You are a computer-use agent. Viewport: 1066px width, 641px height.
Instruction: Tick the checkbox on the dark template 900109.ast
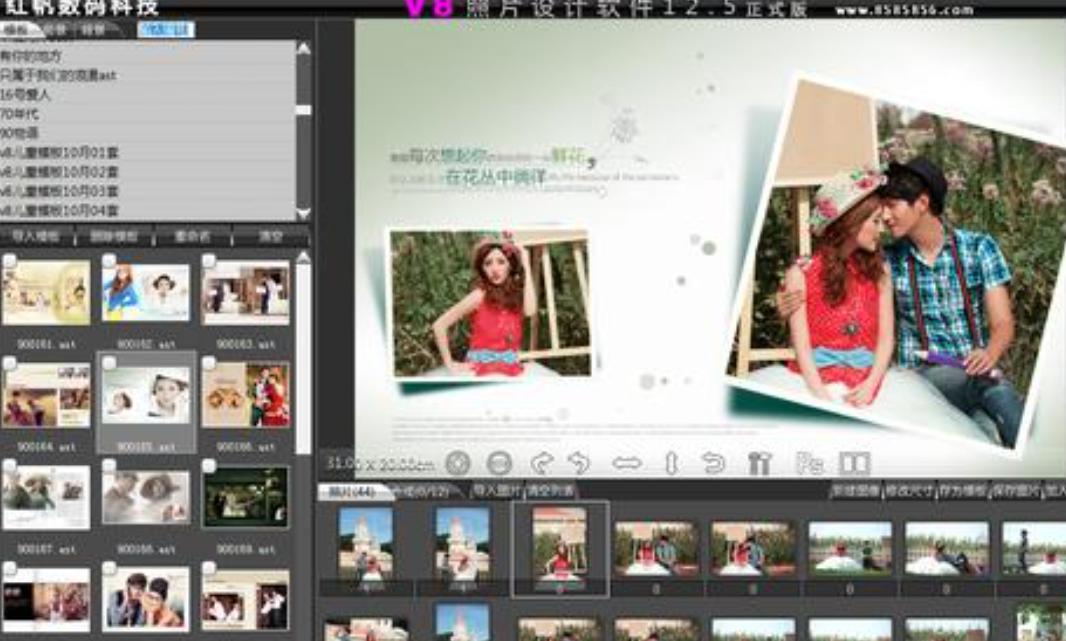[209, 466]
